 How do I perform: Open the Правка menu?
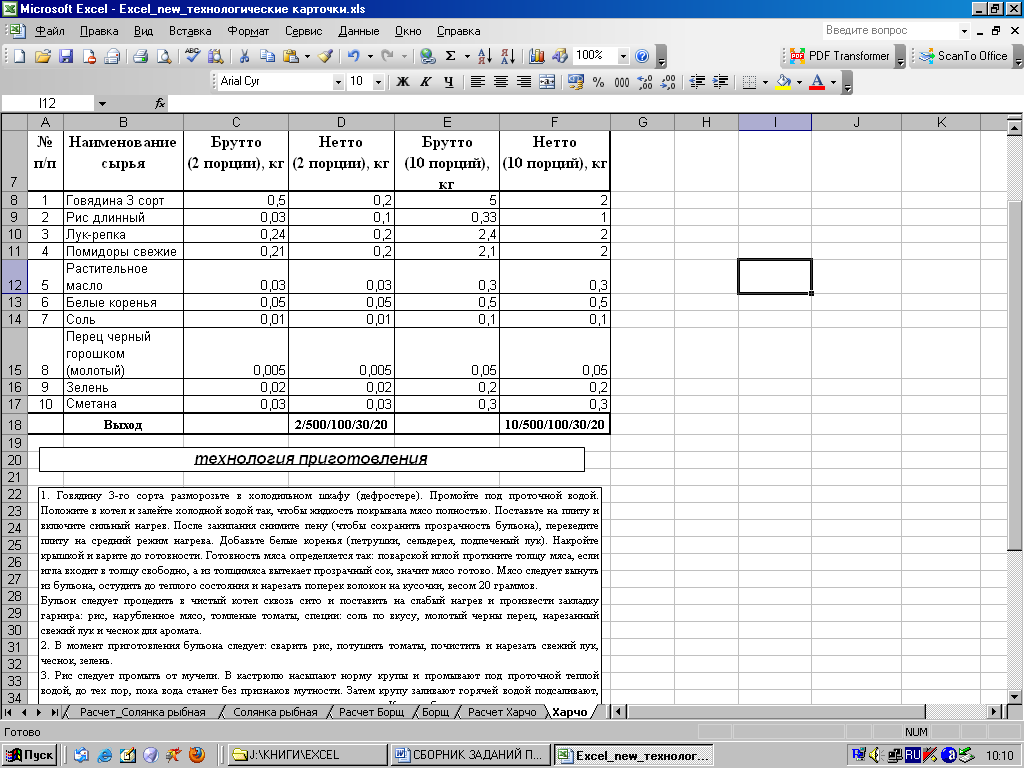coord(99,31)
